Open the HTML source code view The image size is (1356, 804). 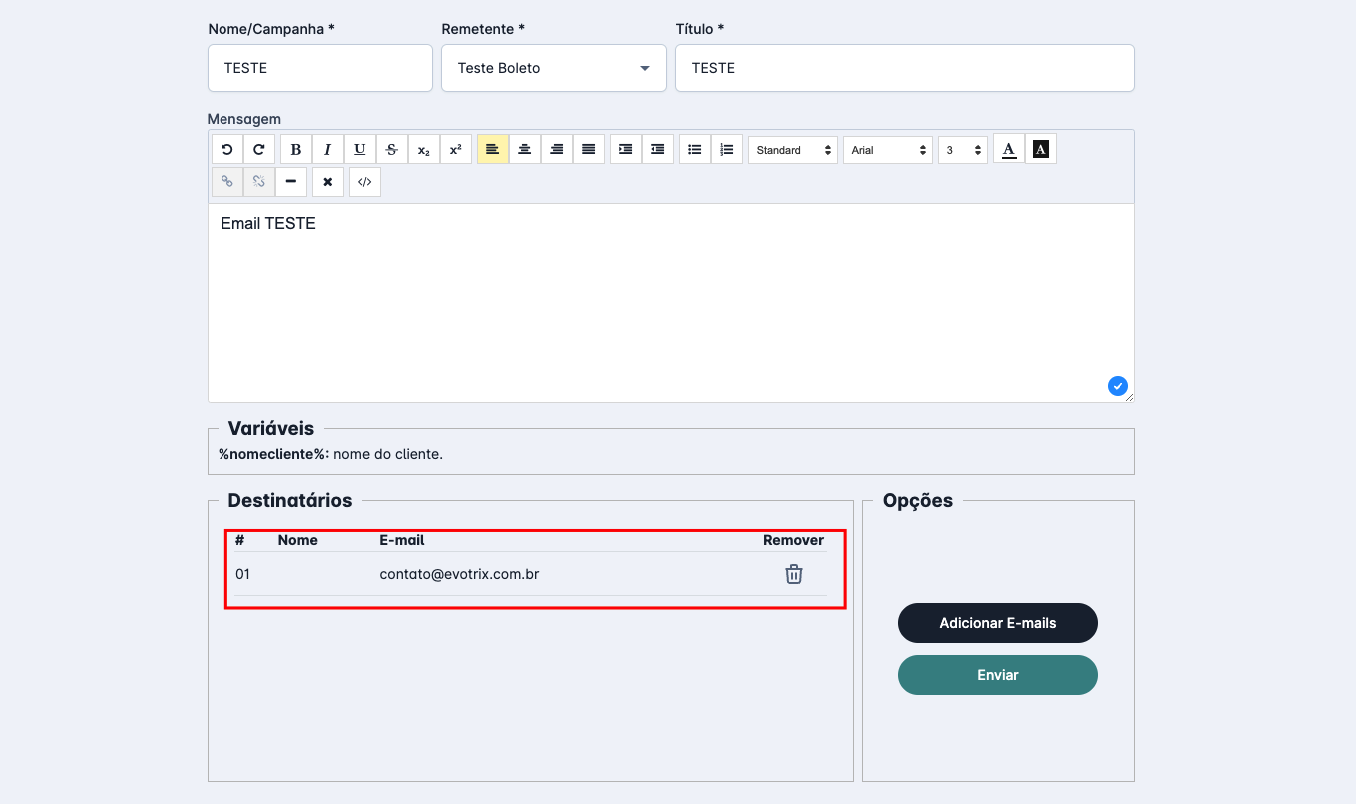pos(365,182)
